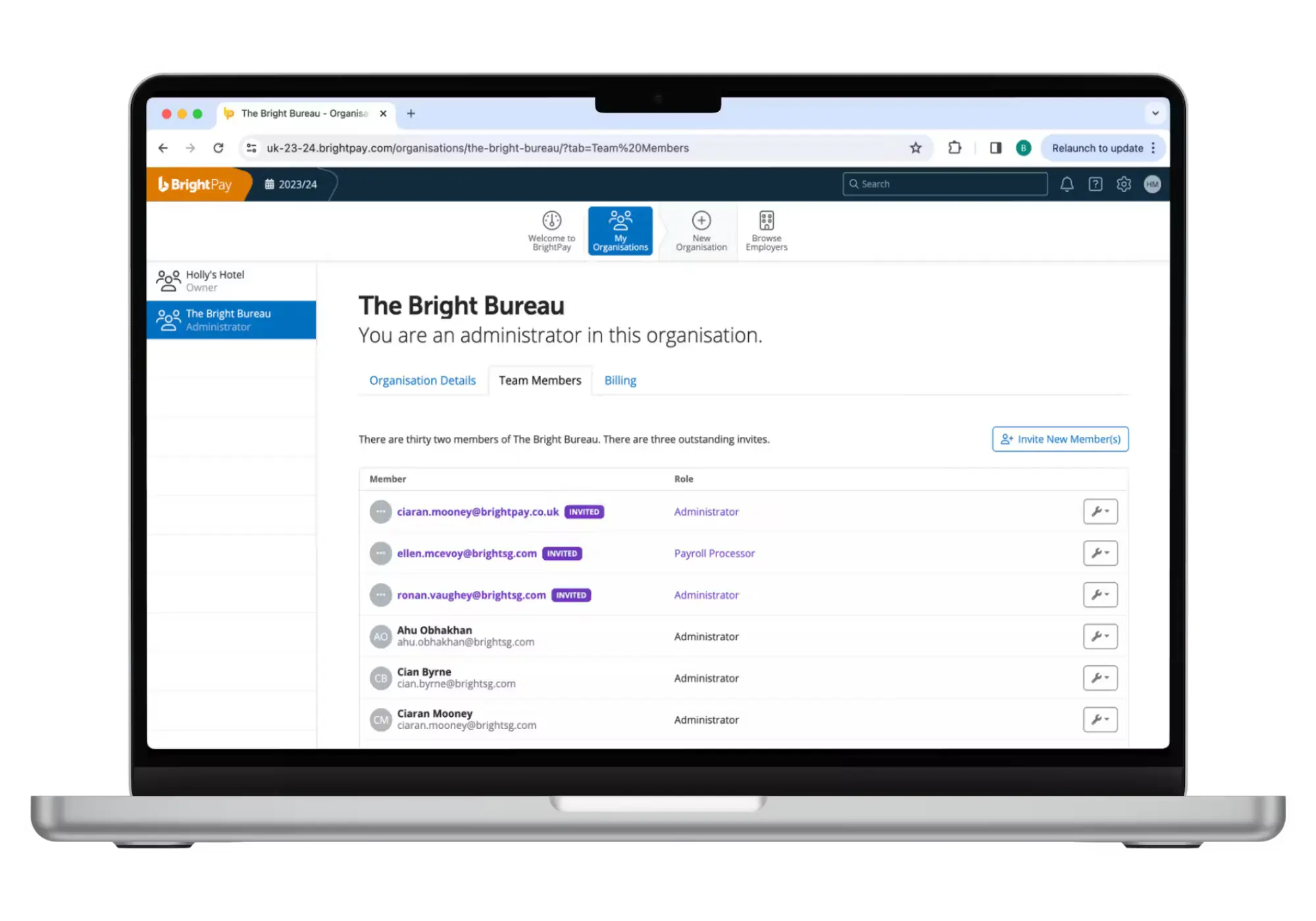Click the Member column header
Viewport: 1316px width, 921px height.
[x=388, y=480]
